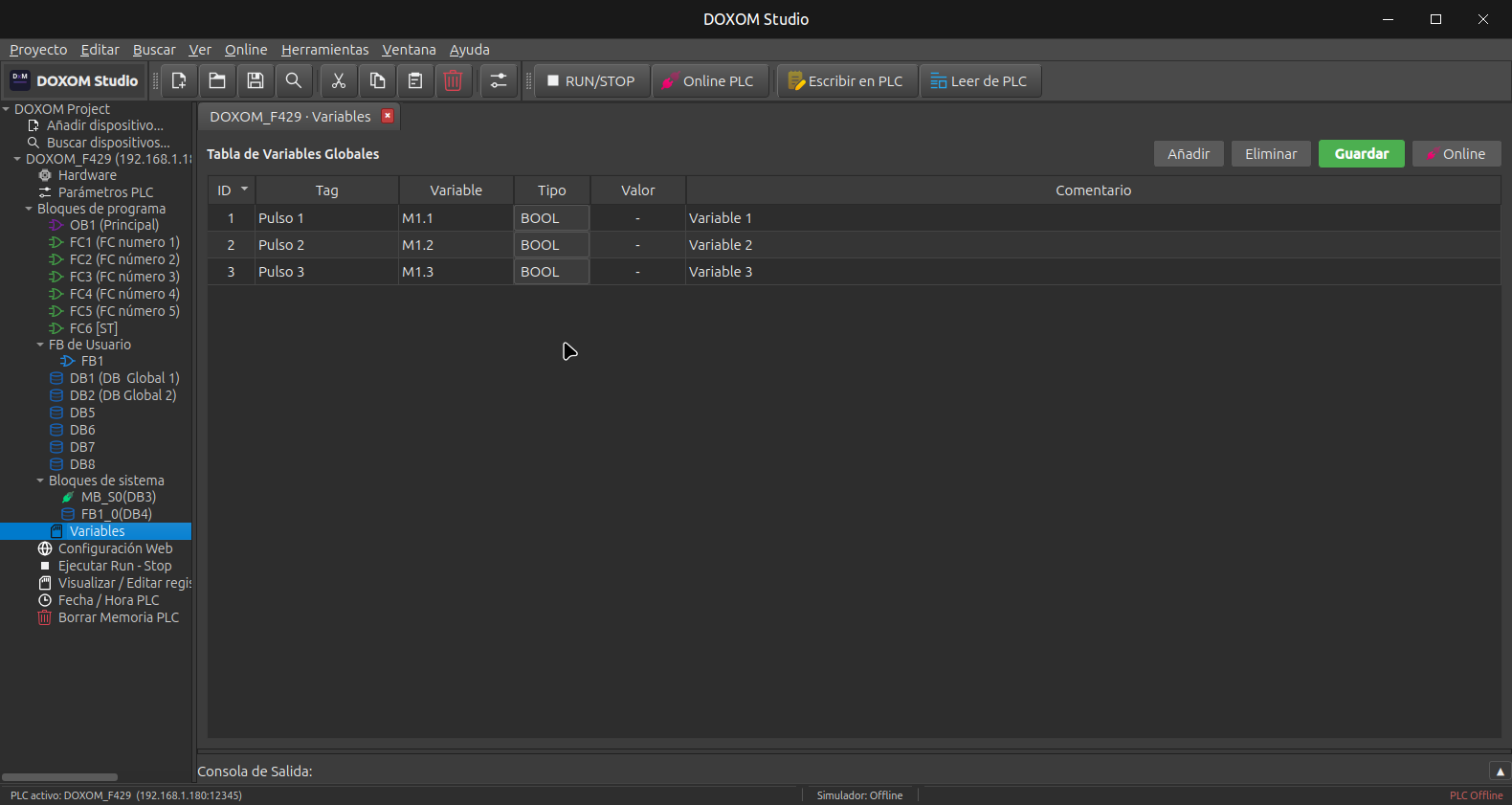
Task: Collapse Bloques de programa node
Action: pyautogui.click(x=29, y=209)
